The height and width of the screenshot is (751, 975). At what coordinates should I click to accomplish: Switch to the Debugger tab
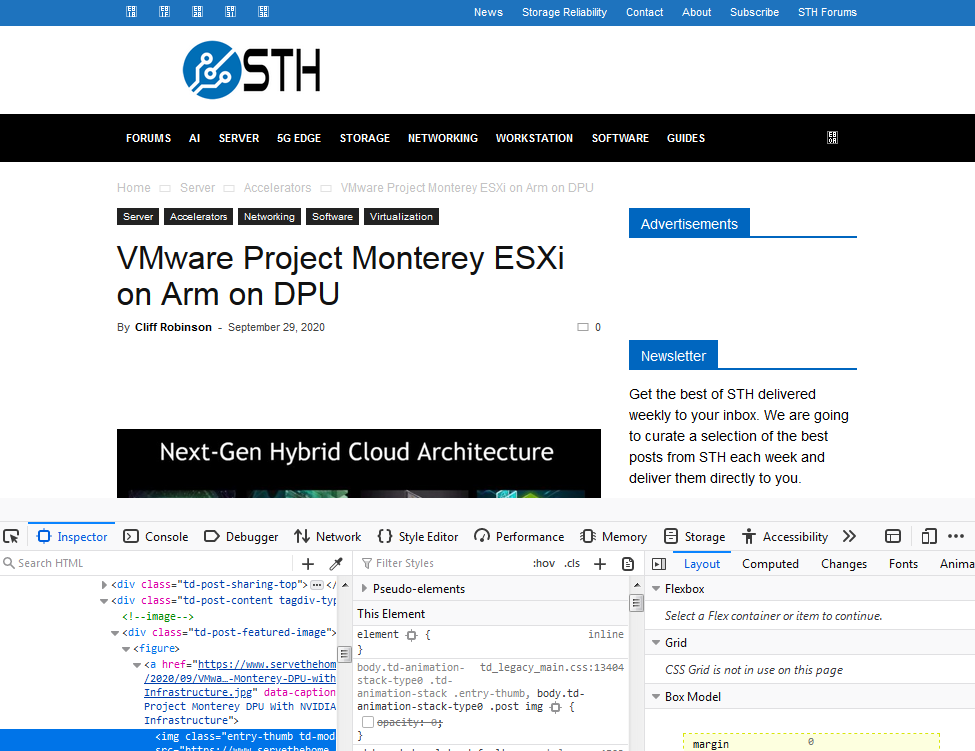point(241,537)
